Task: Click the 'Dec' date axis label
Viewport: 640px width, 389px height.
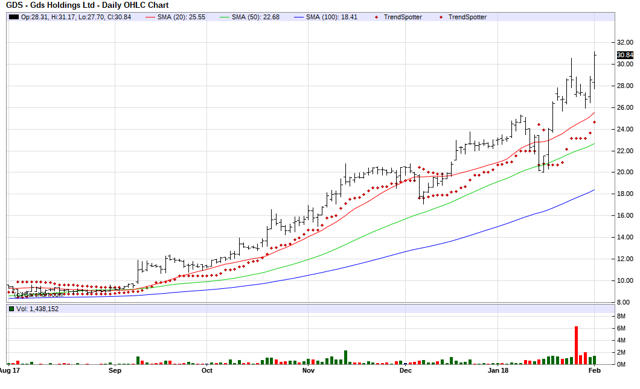Action: (x=405, y=371)
